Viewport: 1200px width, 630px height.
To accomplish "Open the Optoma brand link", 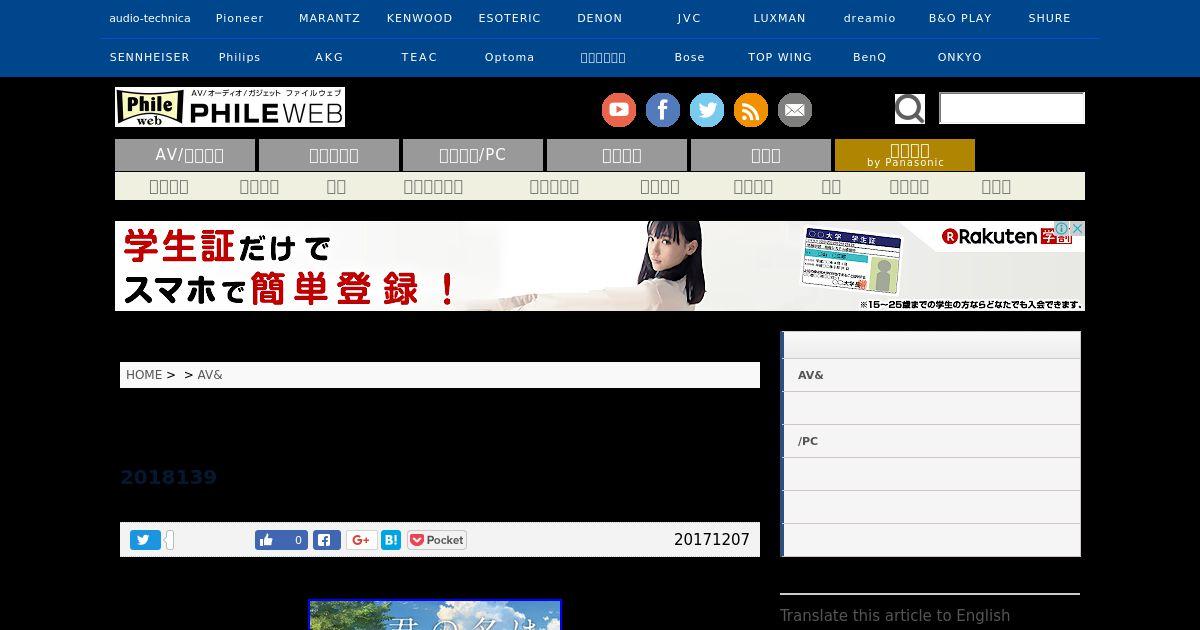I will [x=510, y=57].
